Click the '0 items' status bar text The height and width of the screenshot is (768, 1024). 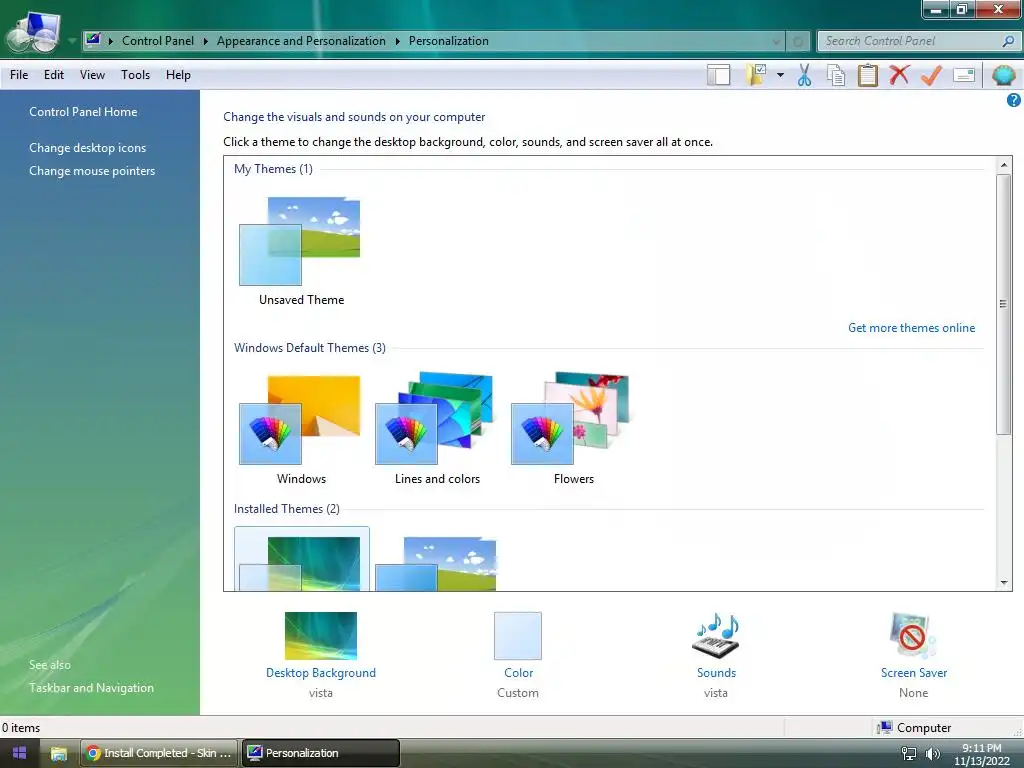tap(21, 728)
